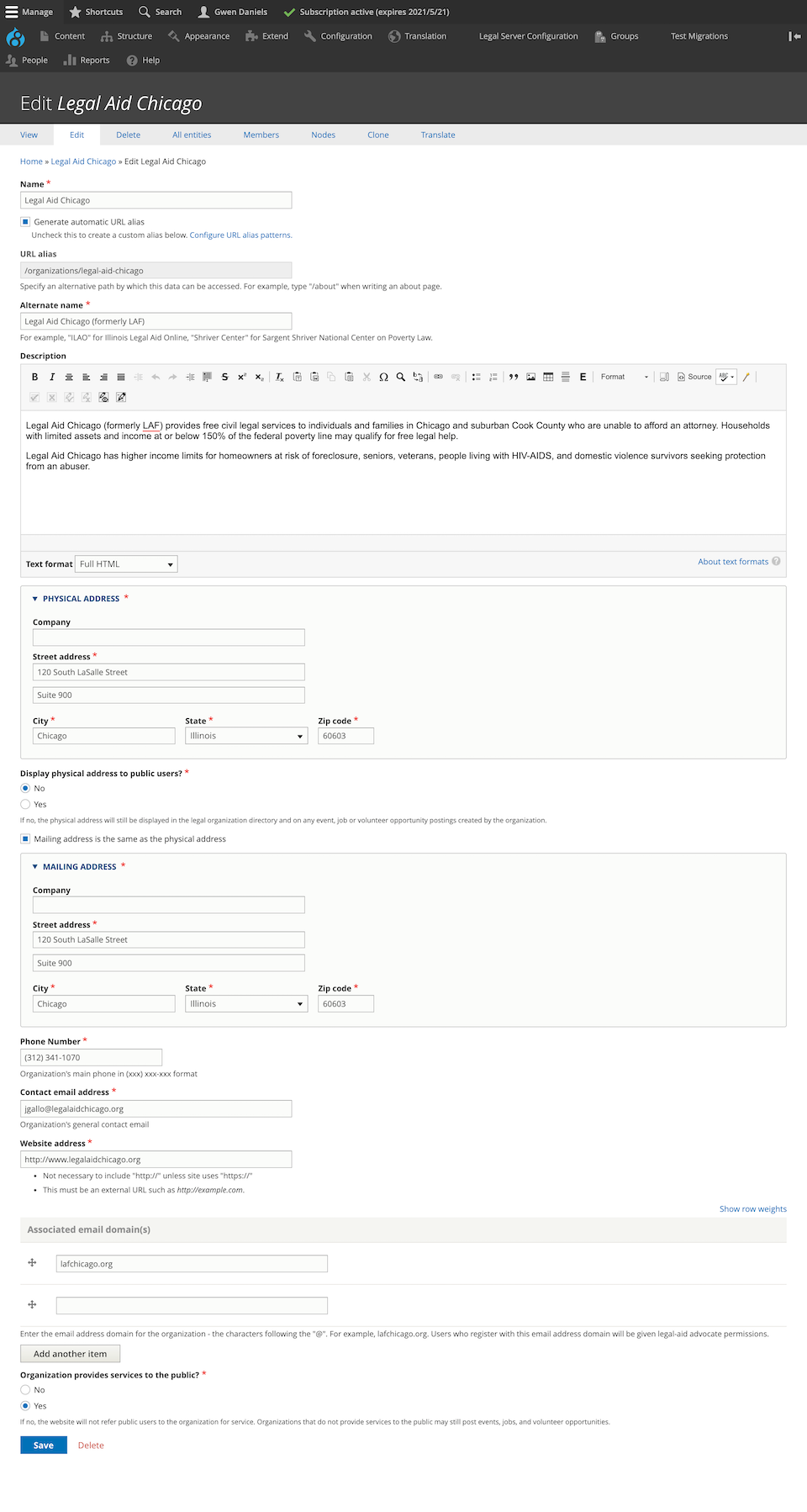Open the Manage menu
Viewport: 807px width, 1512px height.
point(29,12)
